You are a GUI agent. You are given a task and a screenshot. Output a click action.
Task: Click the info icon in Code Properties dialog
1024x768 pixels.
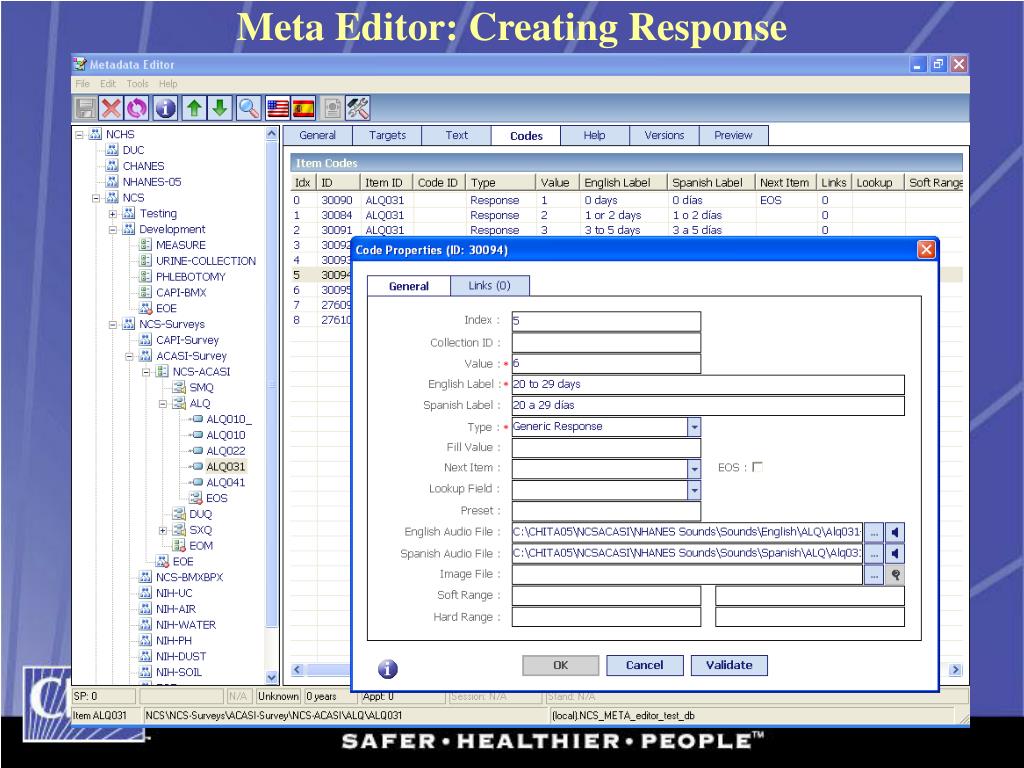(387, 669)
